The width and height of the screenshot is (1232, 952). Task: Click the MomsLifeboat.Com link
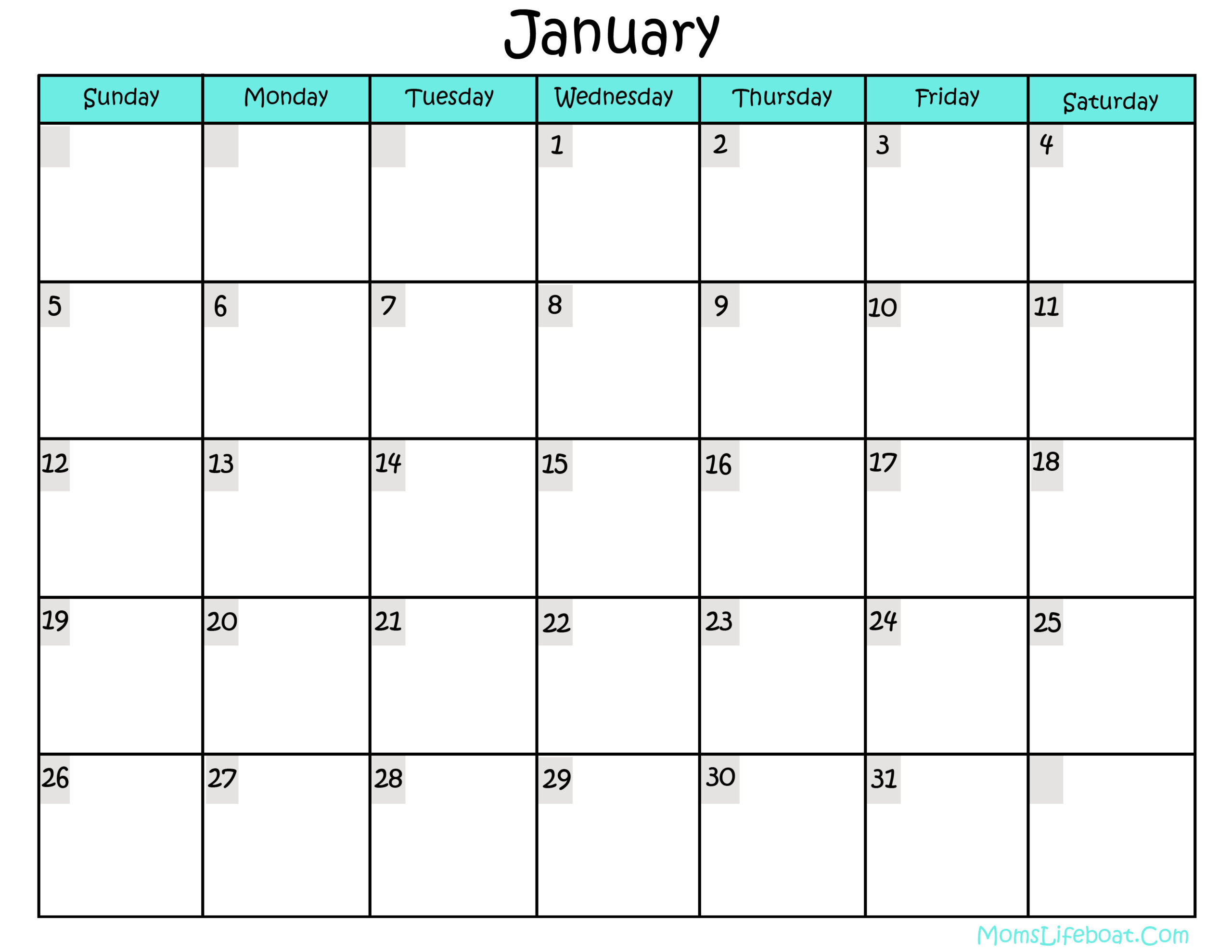coord(1100,936)
